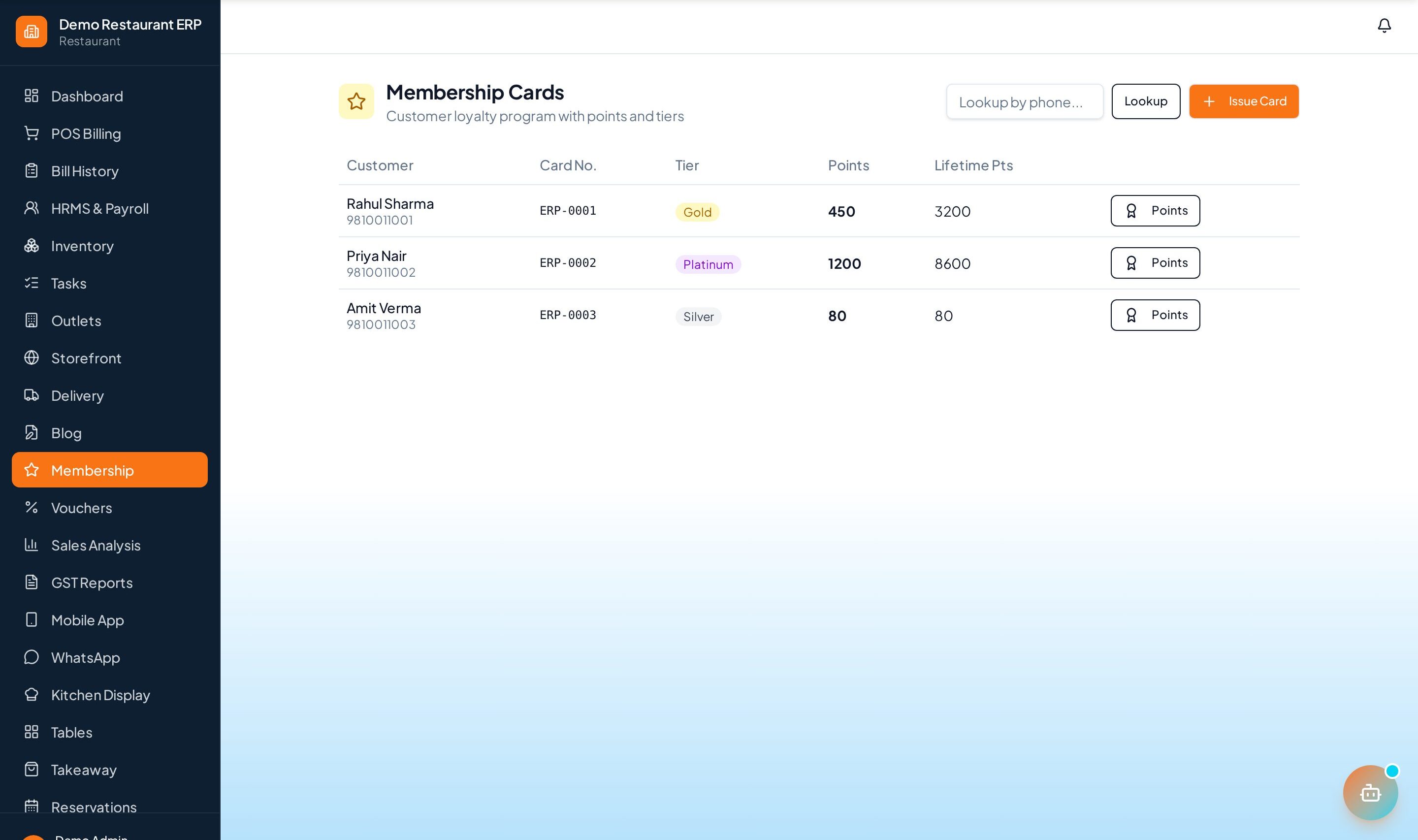Click the Gold tier badge

click(697, 212)
